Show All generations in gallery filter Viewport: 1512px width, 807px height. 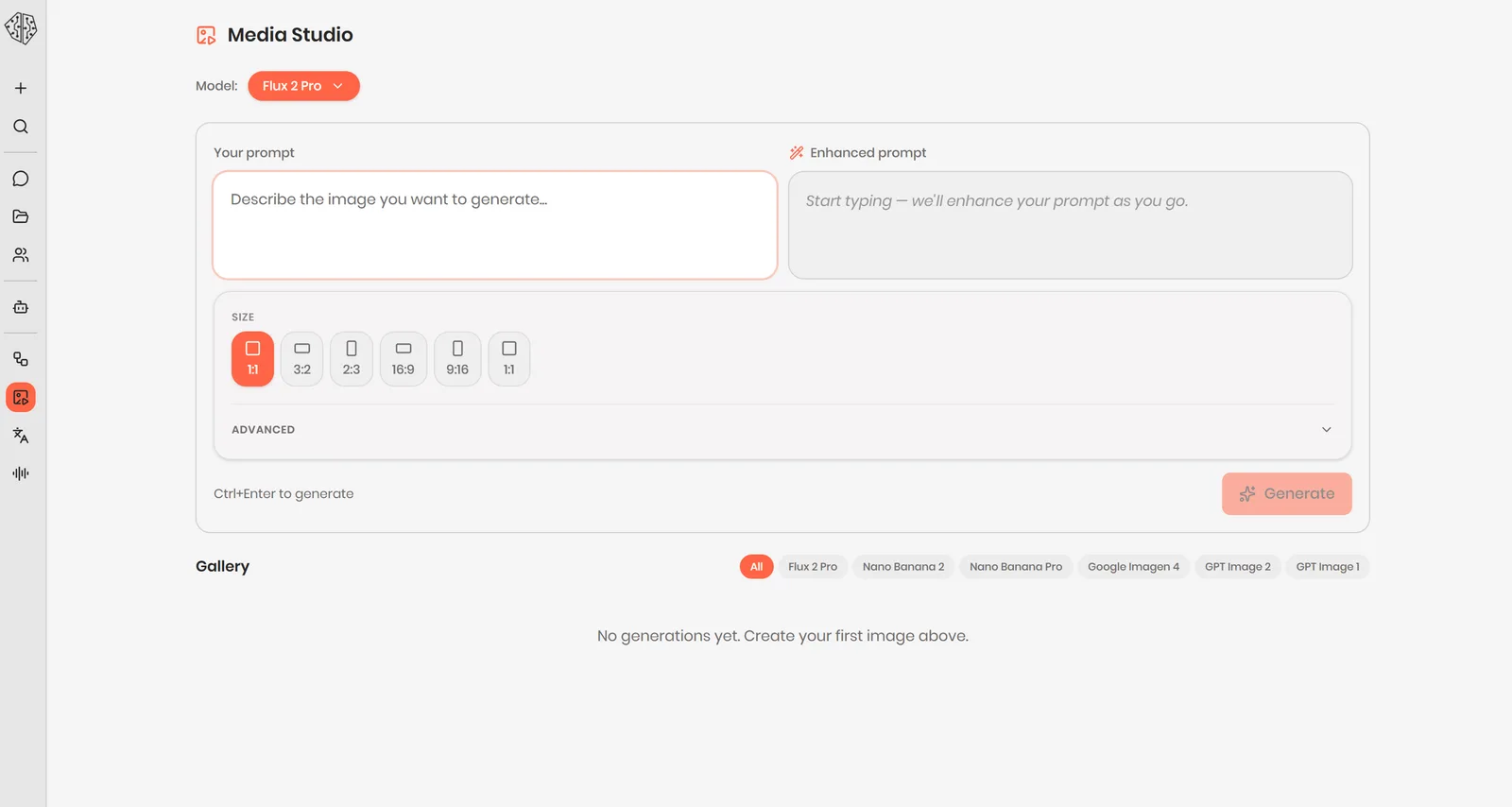click(x=756, y=567)
